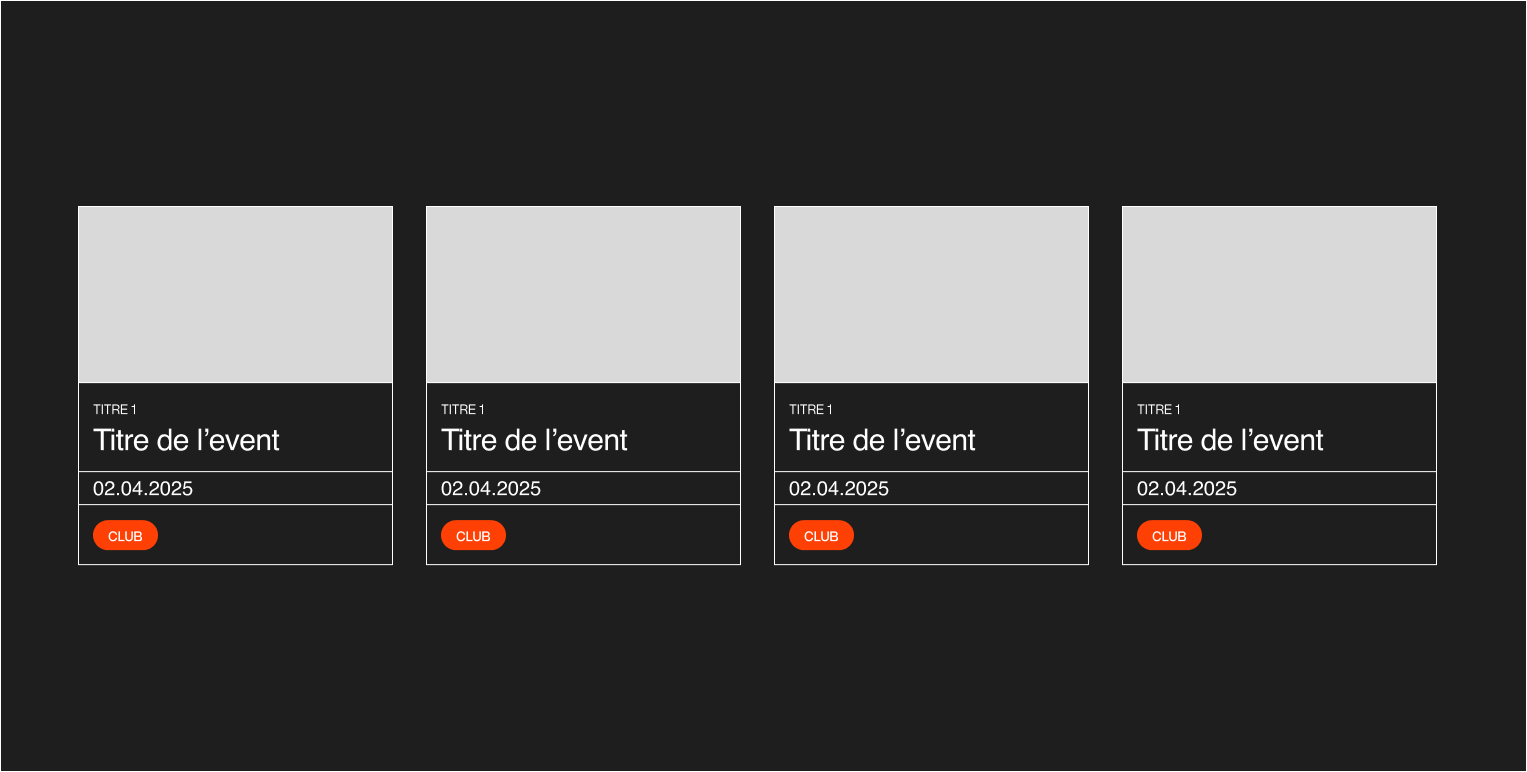Click the TITRE 1 label on the fourth card

1159,410
